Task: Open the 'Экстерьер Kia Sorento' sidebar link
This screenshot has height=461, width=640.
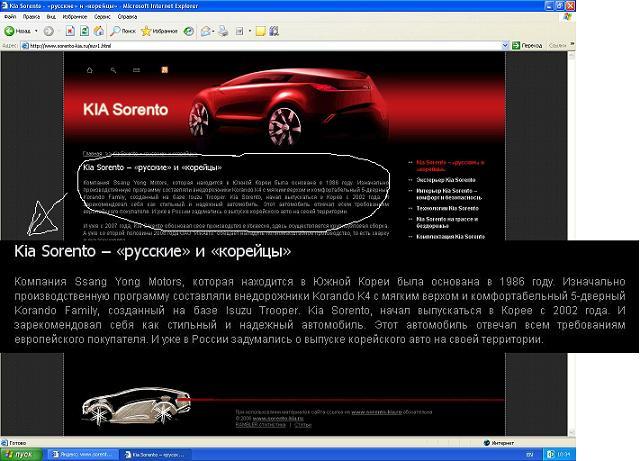Action: 445,179
